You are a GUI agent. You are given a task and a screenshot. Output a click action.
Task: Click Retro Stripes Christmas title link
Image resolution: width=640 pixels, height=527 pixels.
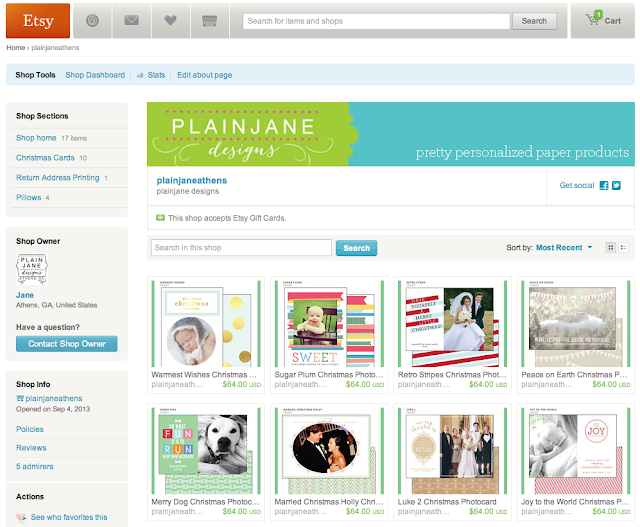click(x=452, y=375)
